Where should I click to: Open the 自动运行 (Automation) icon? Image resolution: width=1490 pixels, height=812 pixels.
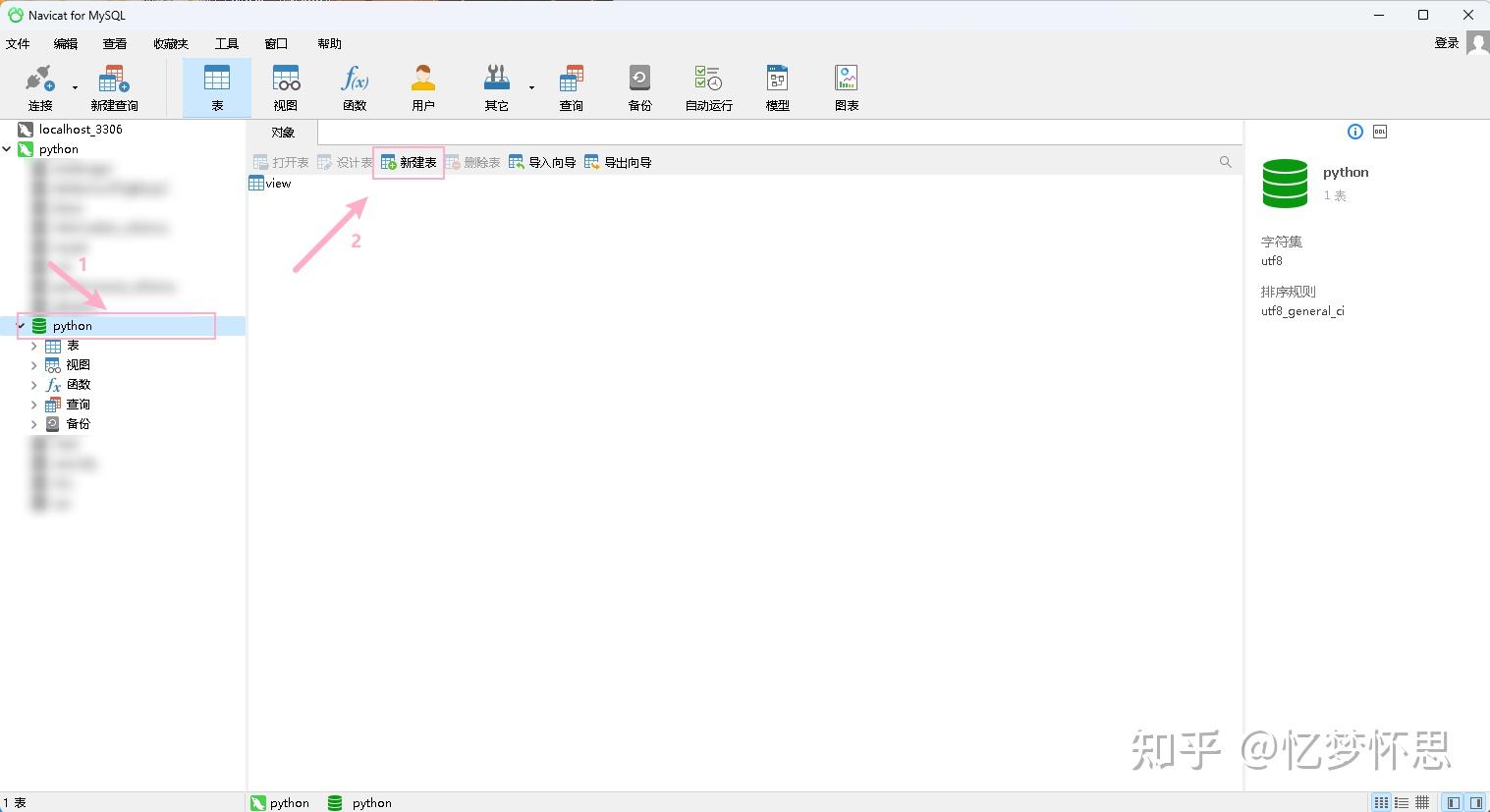click(x=707, y=86)
